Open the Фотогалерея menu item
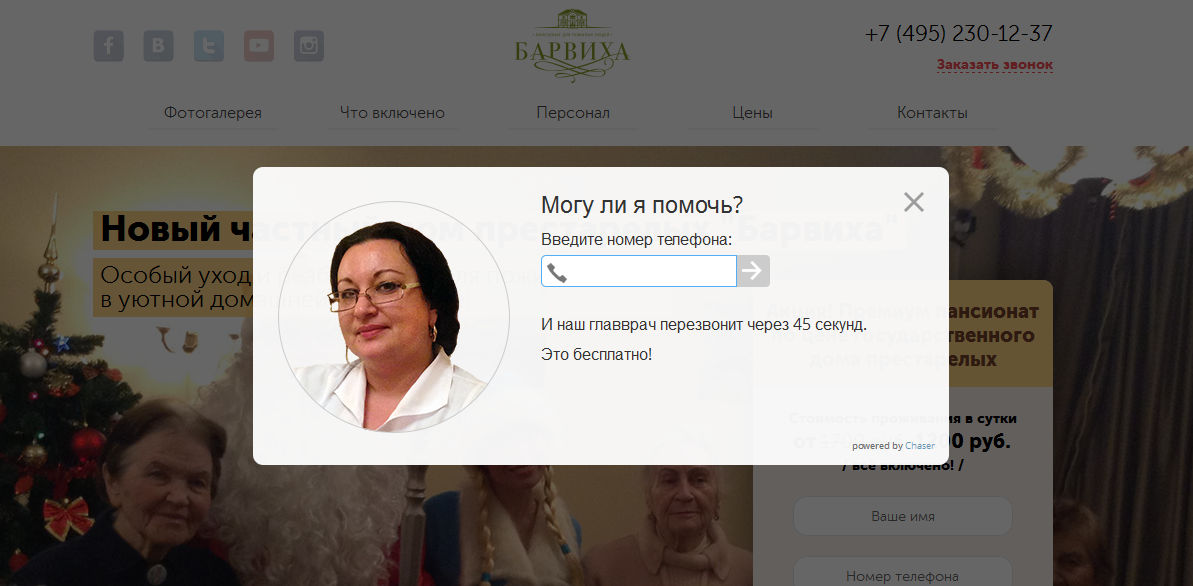Screen dimensions: 1193x586 point(213,113)
